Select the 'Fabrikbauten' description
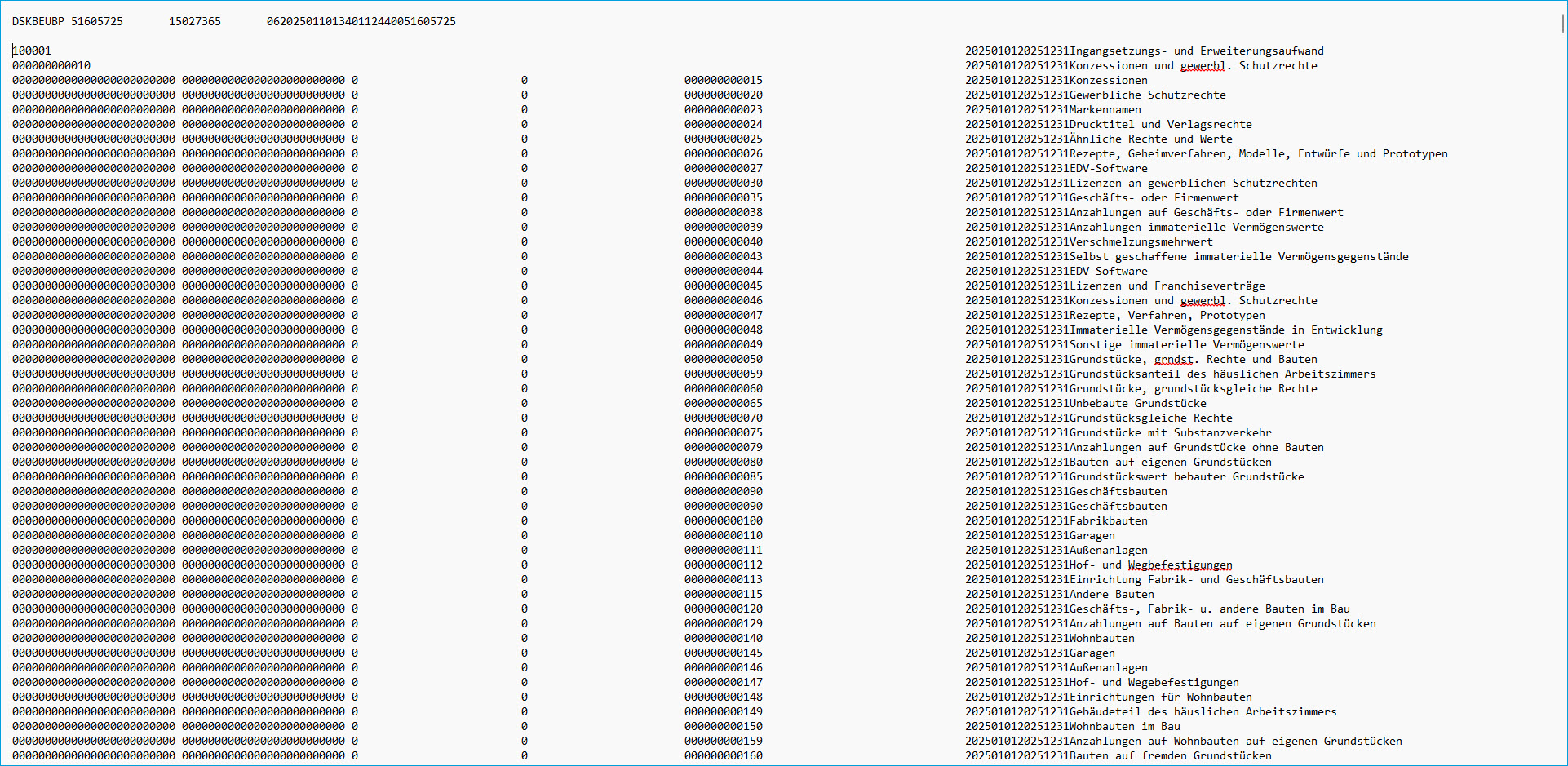 pos(1109,520)
